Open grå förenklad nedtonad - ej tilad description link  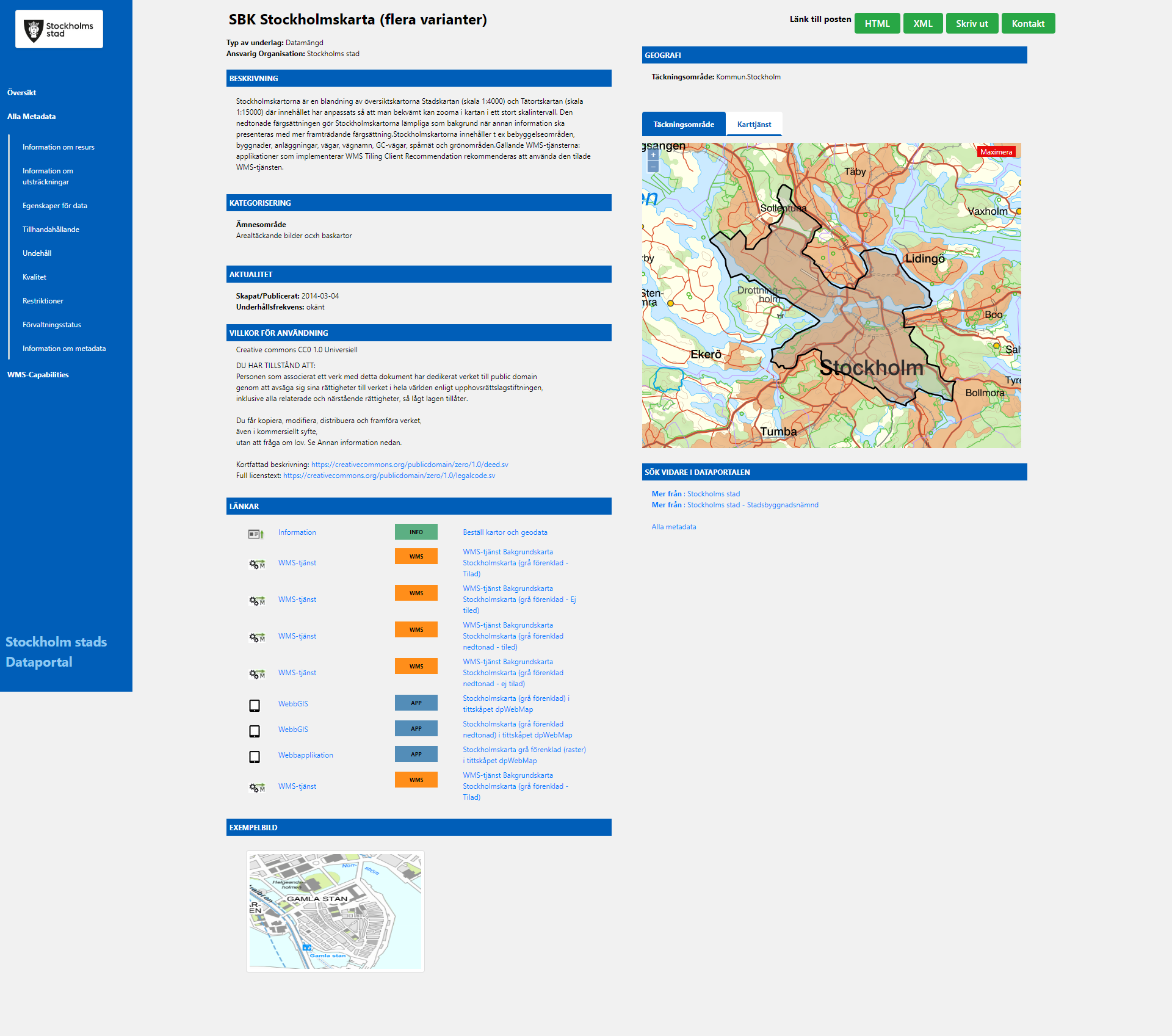(x=513, y=673)
